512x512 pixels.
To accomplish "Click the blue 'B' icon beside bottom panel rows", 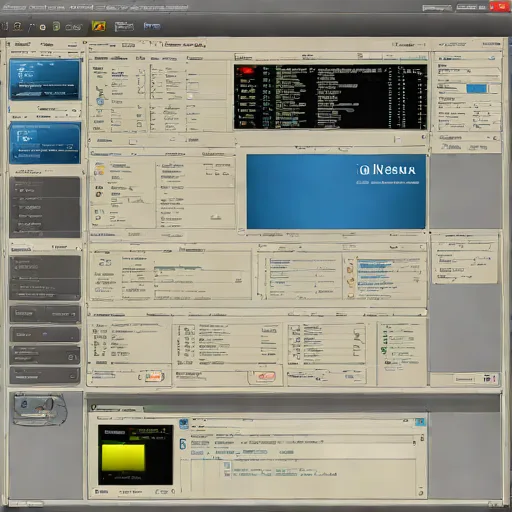I will coord(183,444).
